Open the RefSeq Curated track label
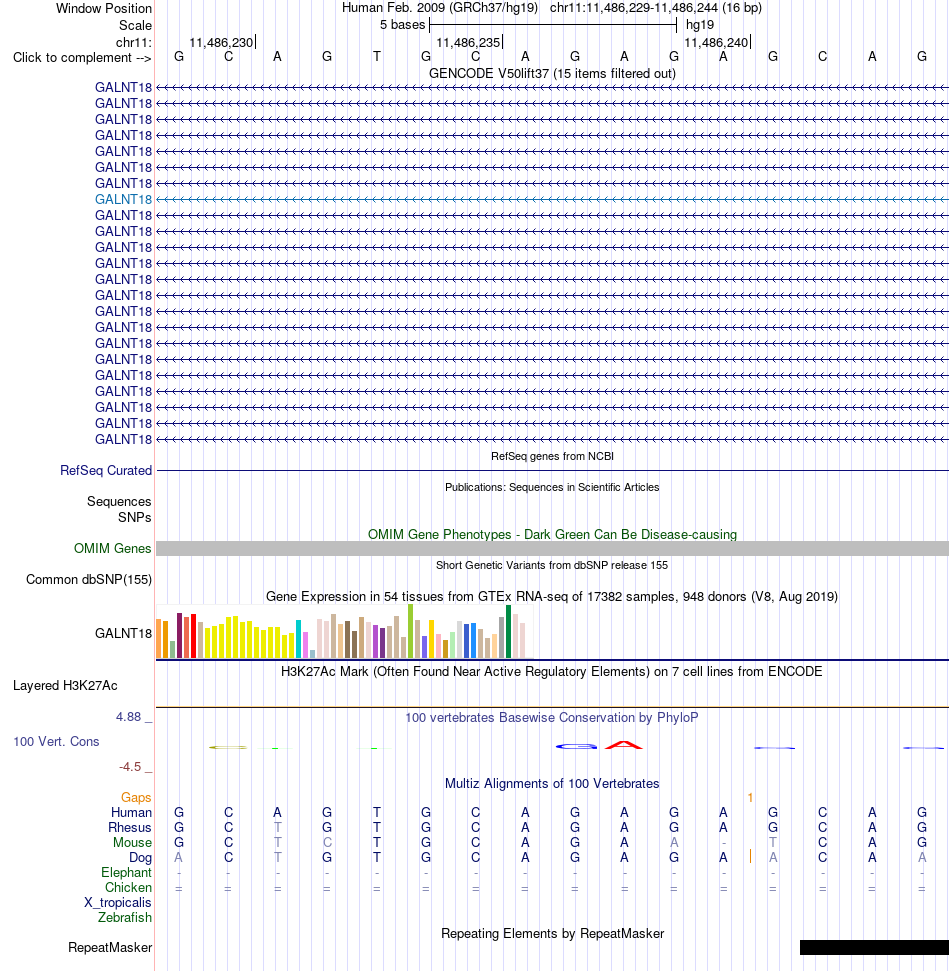The width and height of the screenshot is (950, 971). coord(106,471)
